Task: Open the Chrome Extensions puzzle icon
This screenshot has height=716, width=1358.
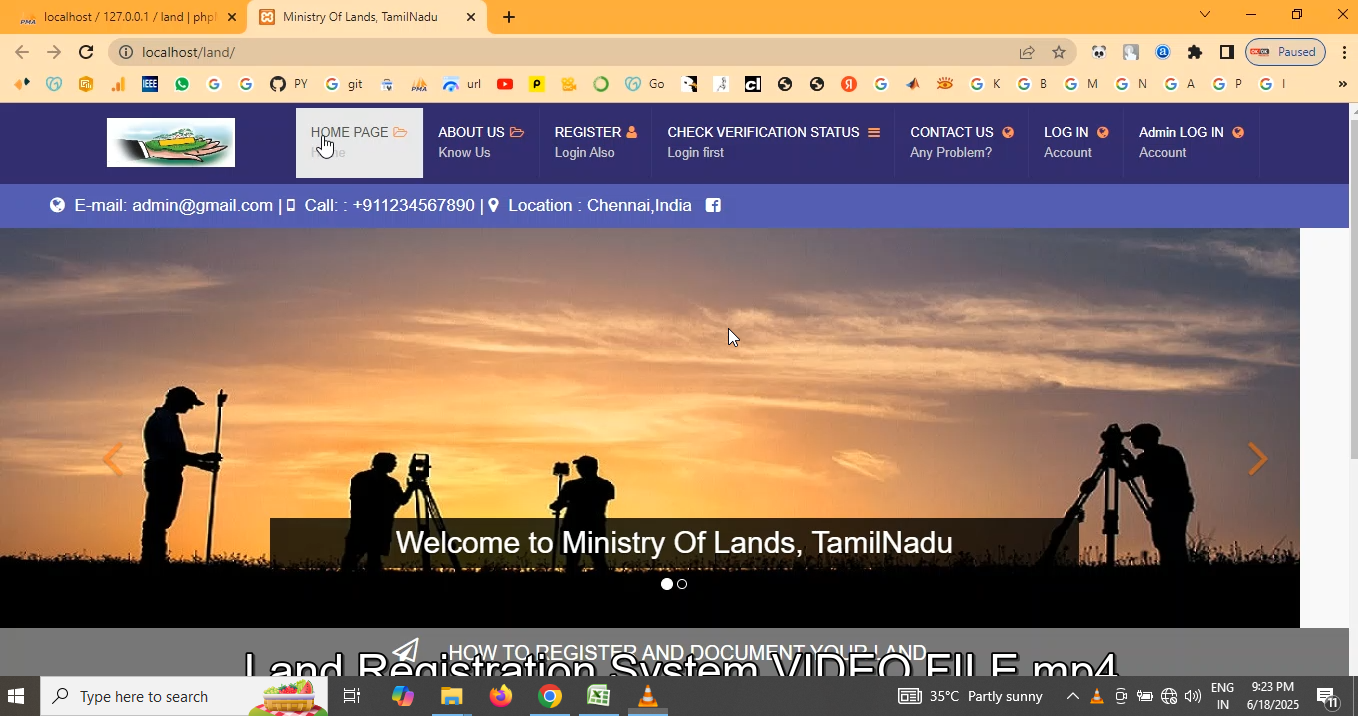Action: click(x=1194, y=52)
